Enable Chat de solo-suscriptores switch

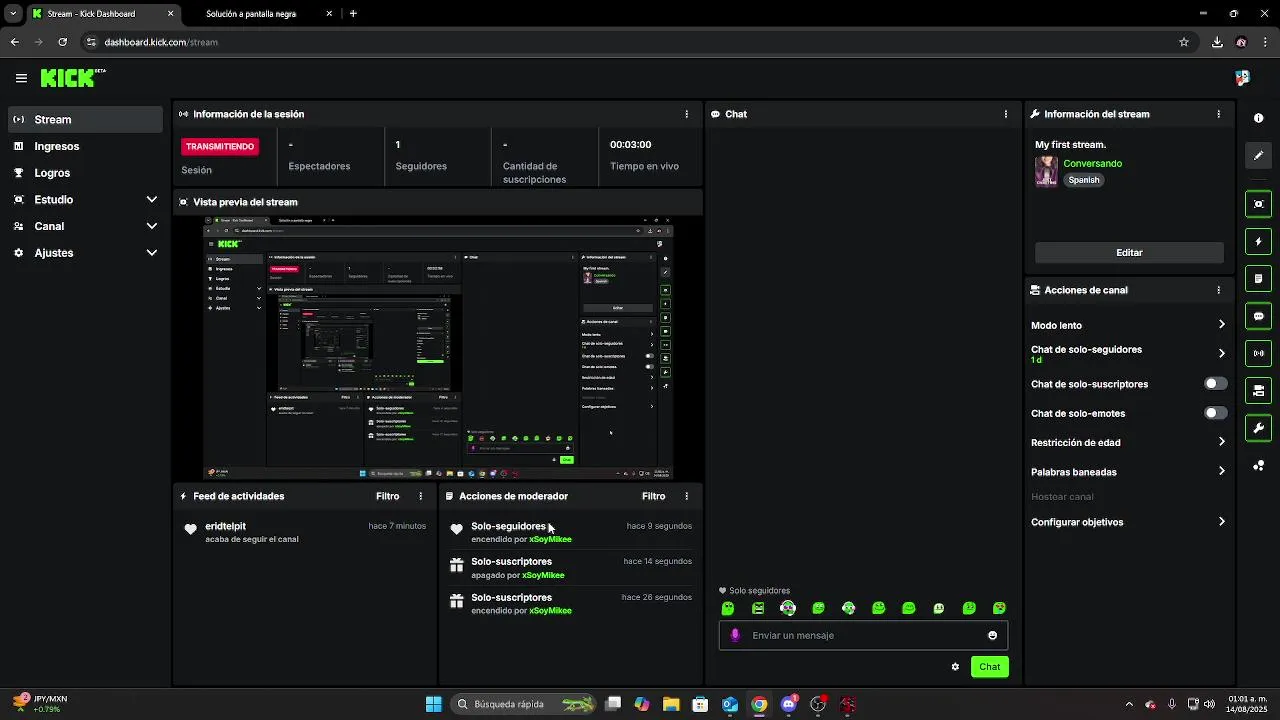1215,384
